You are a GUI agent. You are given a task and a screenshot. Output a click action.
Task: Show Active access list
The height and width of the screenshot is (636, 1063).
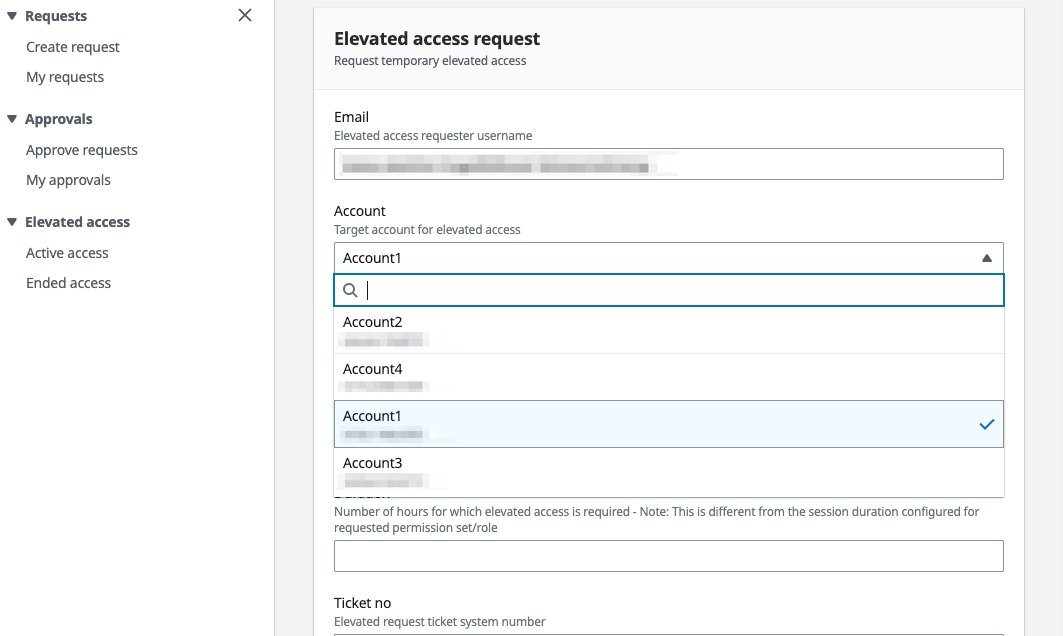click(x=67, y=253)
